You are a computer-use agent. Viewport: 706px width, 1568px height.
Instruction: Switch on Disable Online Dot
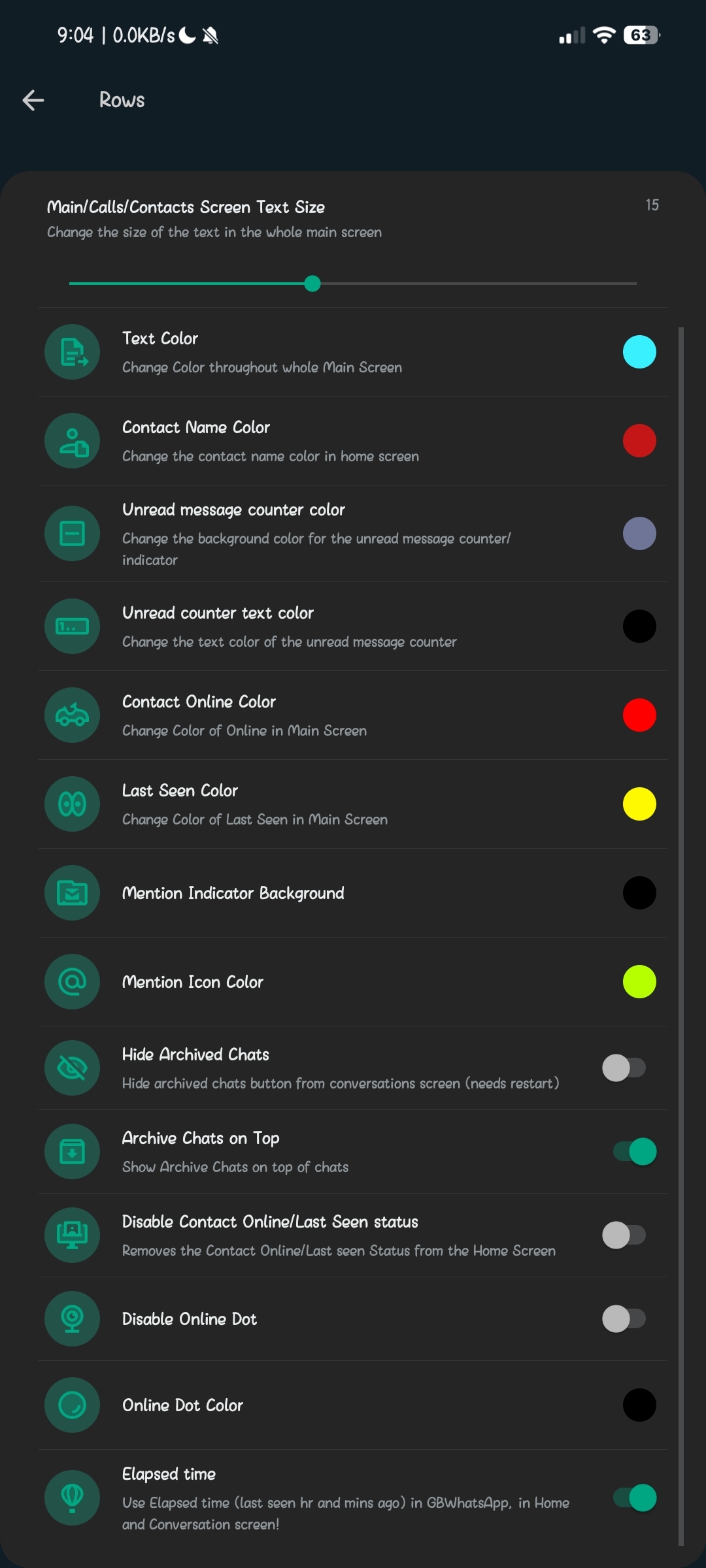coord(624,1319)
